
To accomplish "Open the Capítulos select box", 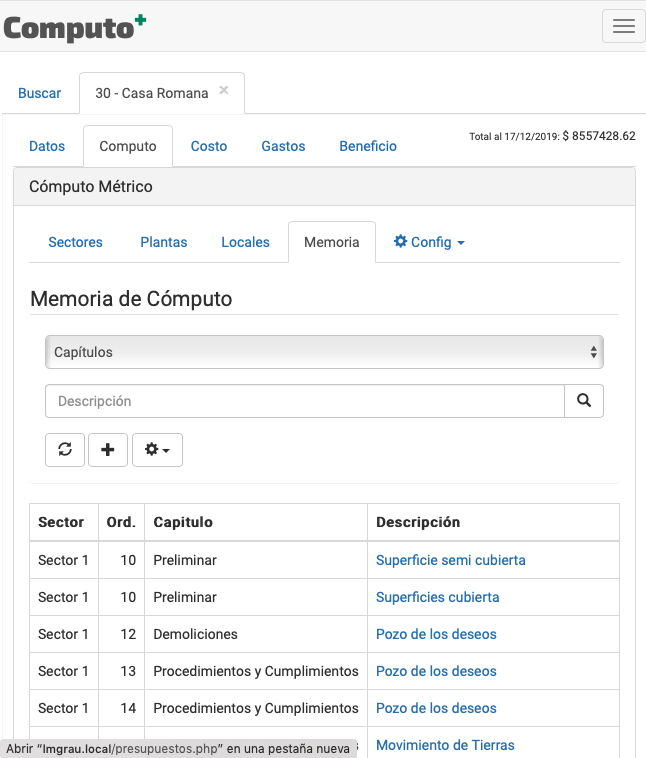I will point(324,352).
